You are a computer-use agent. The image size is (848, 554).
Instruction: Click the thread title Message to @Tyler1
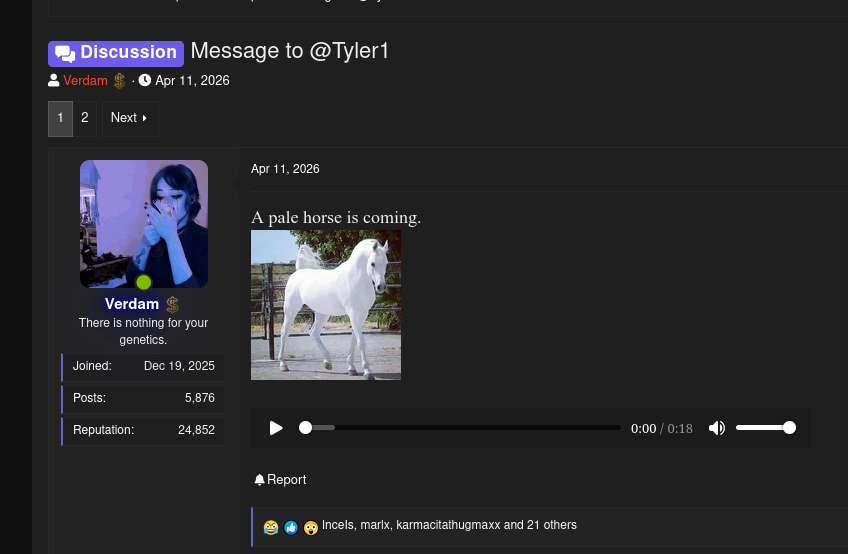[x=290, y=51]
